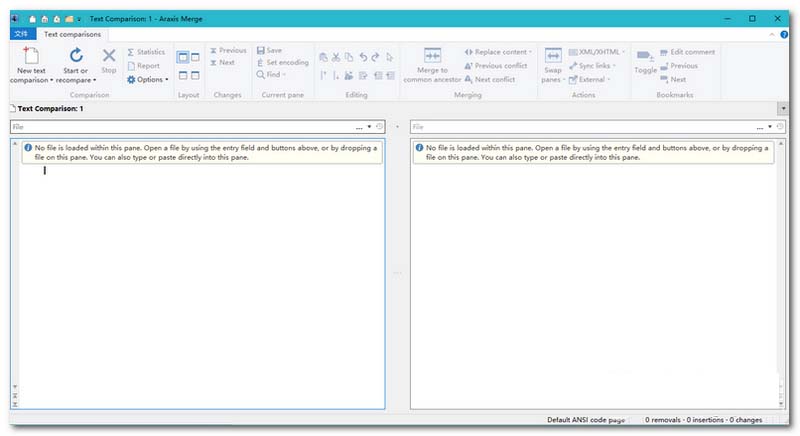Open the Report command in ribbon
Screen dimensions: 800x436
(143, 66)
